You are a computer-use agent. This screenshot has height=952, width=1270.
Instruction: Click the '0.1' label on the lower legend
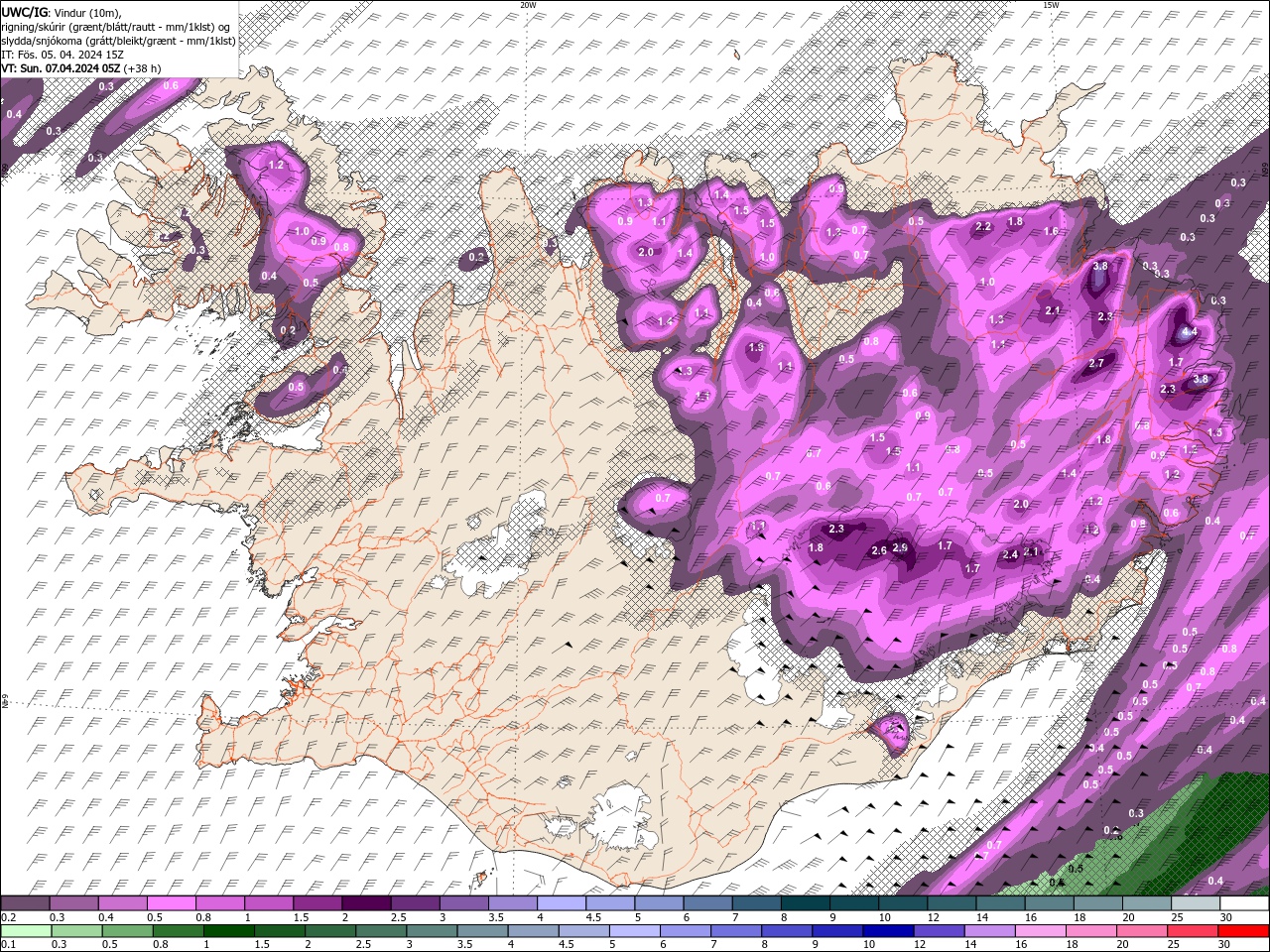point(8,945)
